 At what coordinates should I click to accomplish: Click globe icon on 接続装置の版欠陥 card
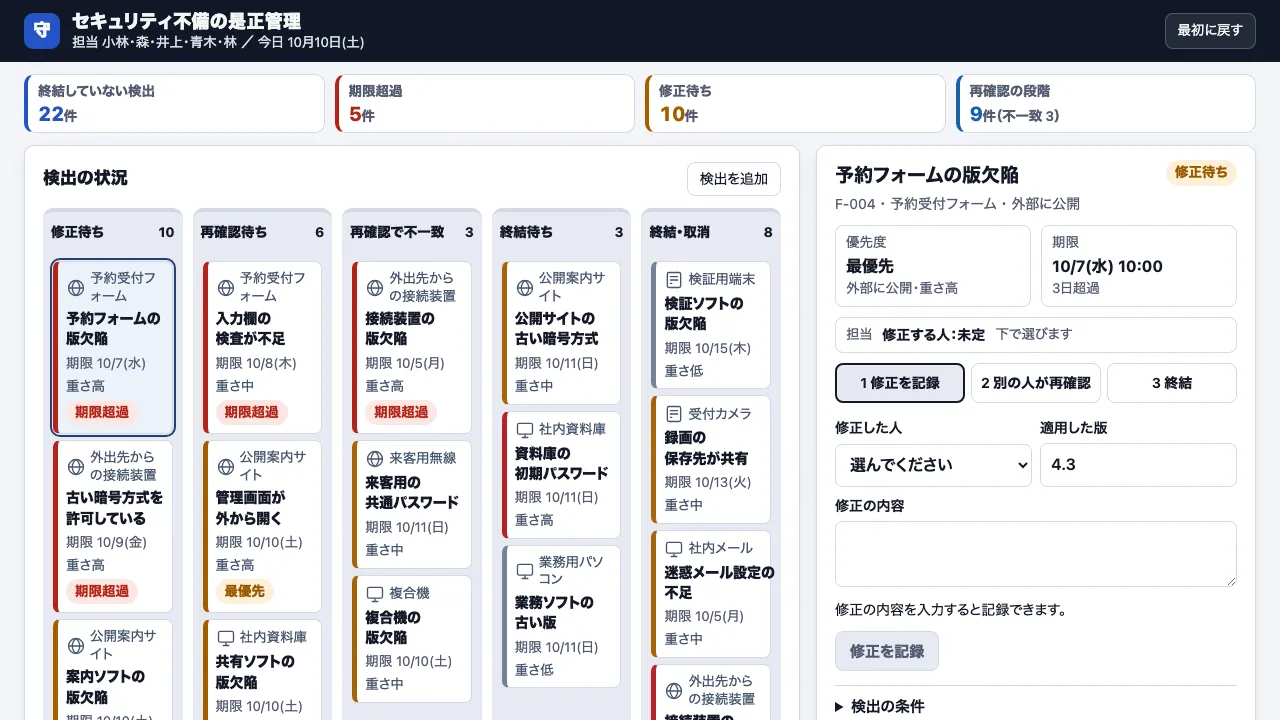tap(374, 288)
